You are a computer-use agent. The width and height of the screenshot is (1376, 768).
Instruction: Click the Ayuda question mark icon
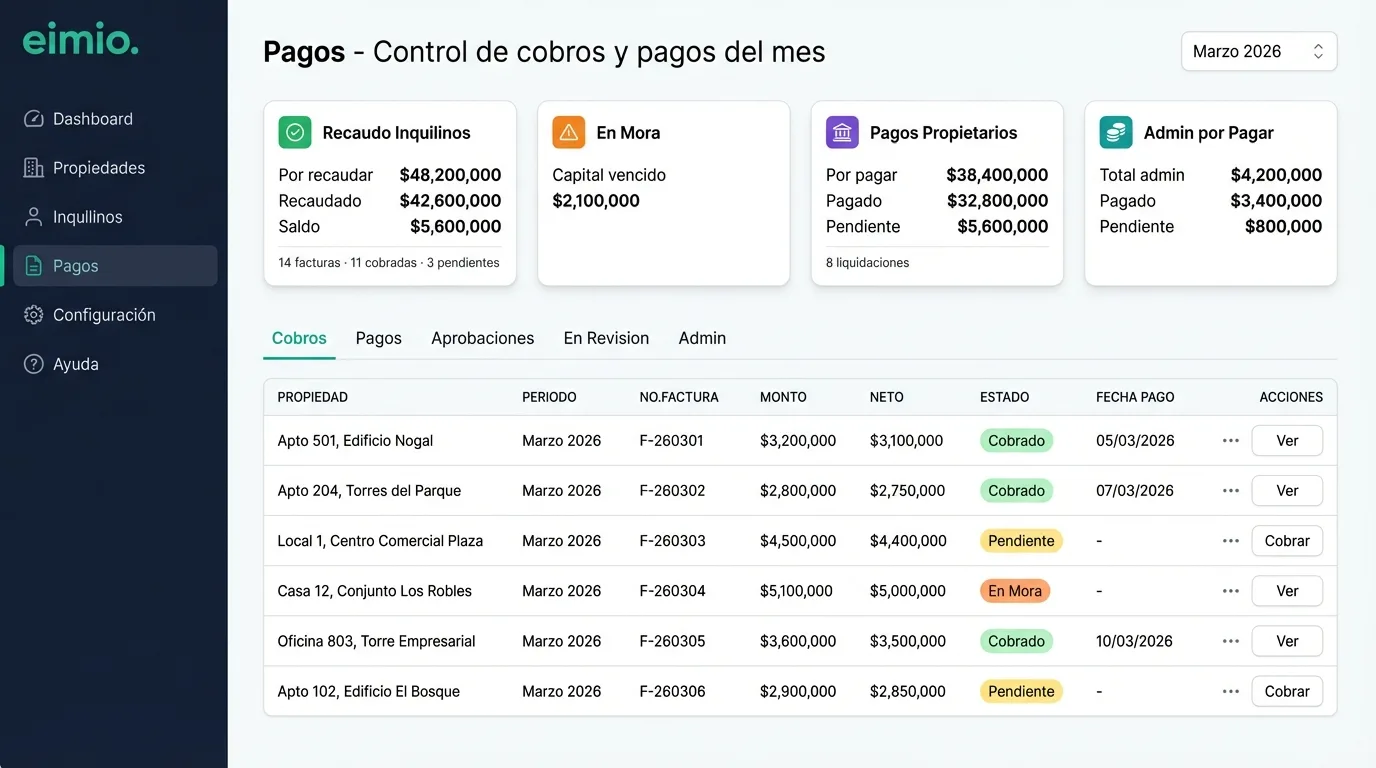(x=32, y=364)
